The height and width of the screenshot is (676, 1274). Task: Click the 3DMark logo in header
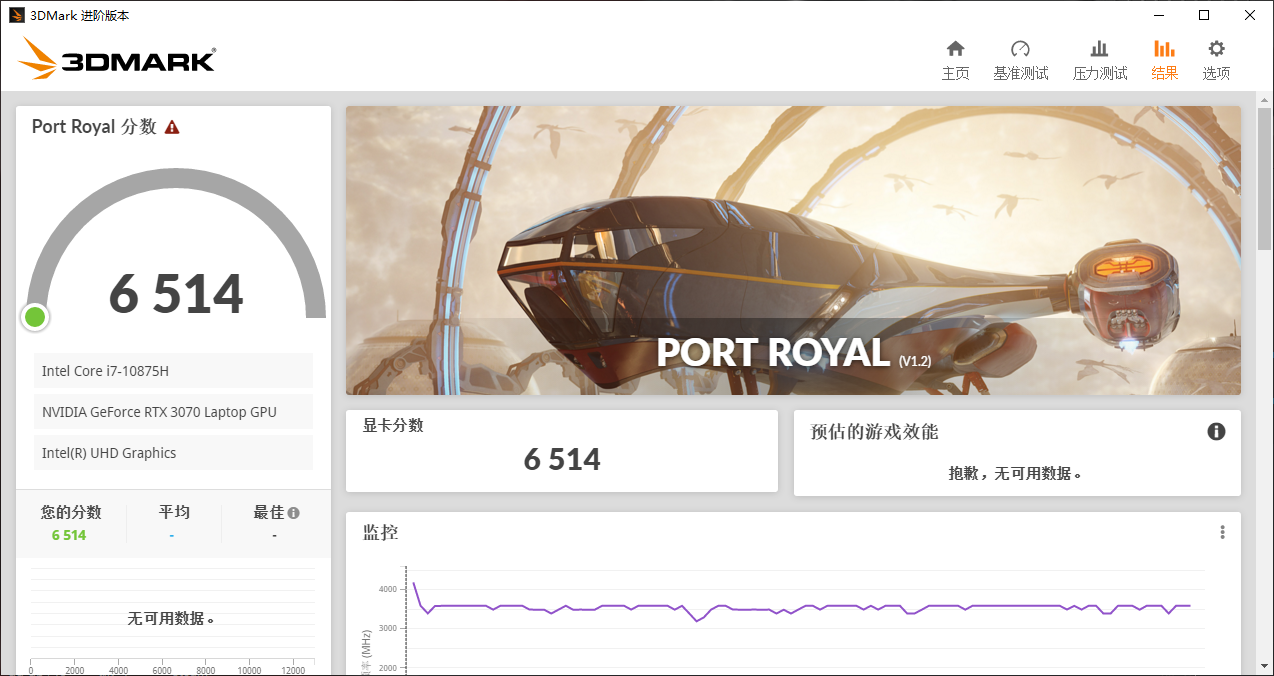tap(117, 59)
